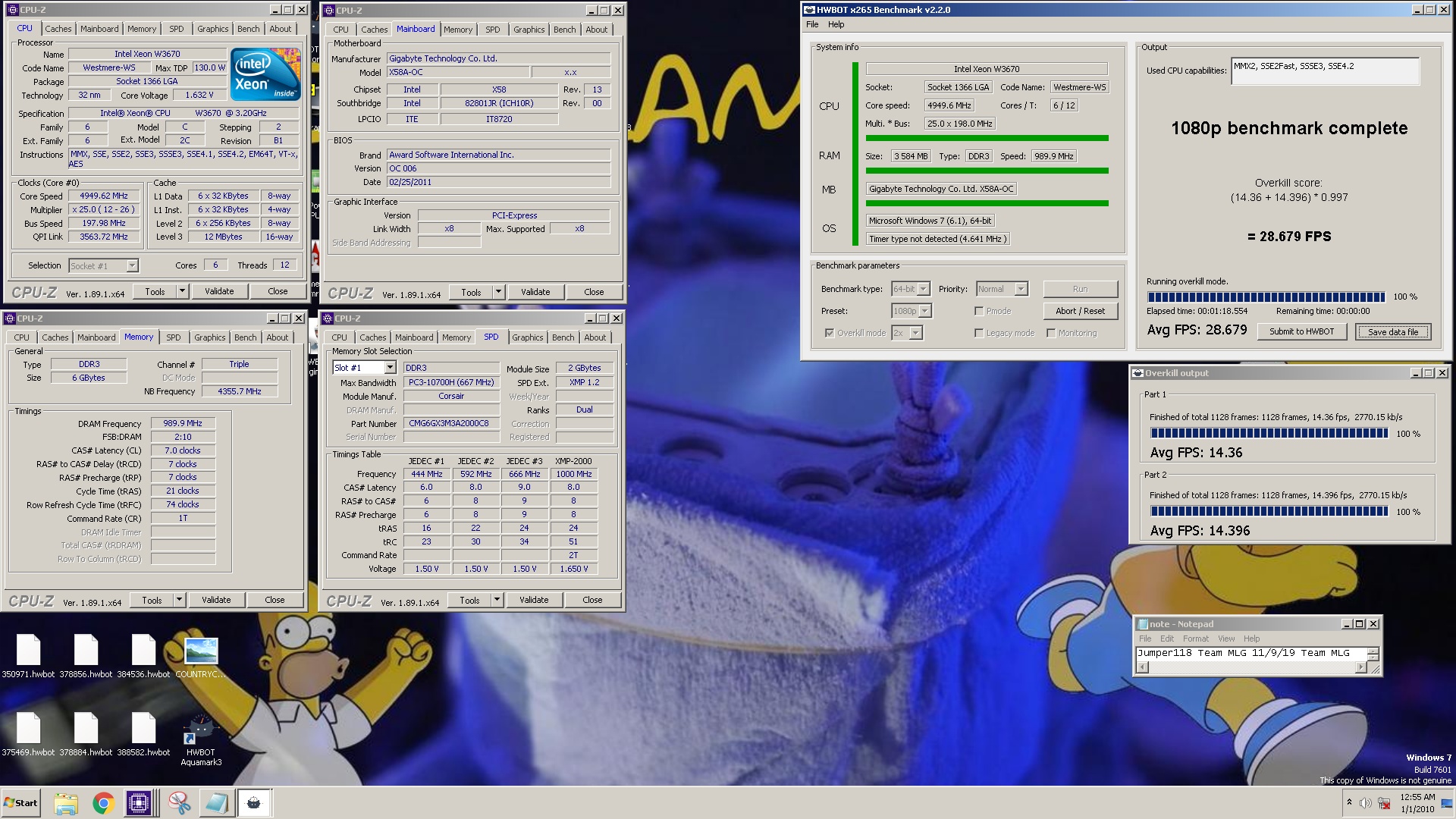Open Edit menu in Notepad
The width and height of the screenshot is (1456, 819).
[x=1166, y=639]
